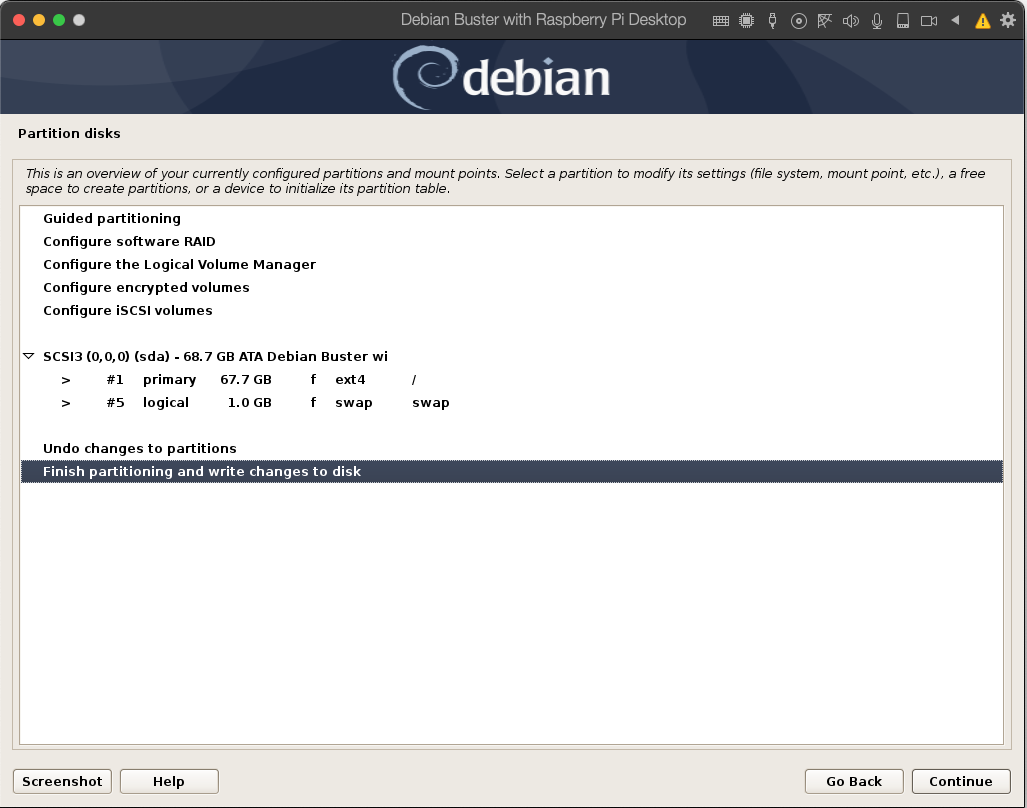
Task: Click the yellow minimize window button
Action: (39, 20)
